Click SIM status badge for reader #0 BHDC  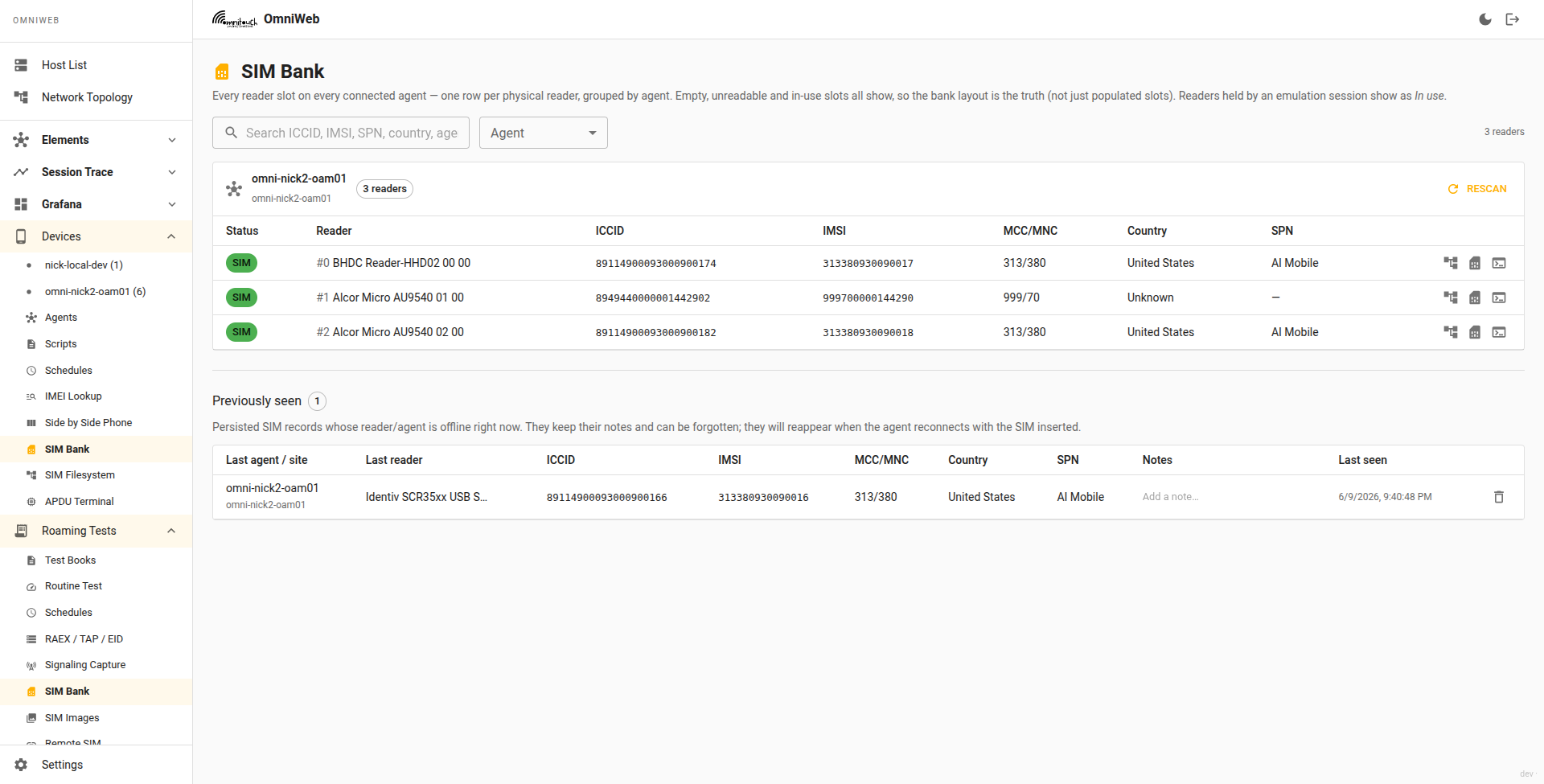click(241, 263)
